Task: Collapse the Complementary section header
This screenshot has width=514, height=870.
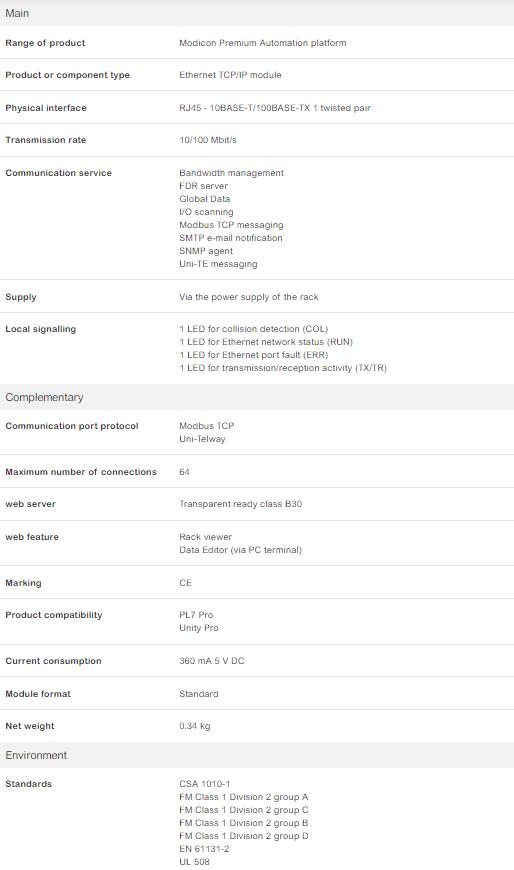Action: (257, 397)
